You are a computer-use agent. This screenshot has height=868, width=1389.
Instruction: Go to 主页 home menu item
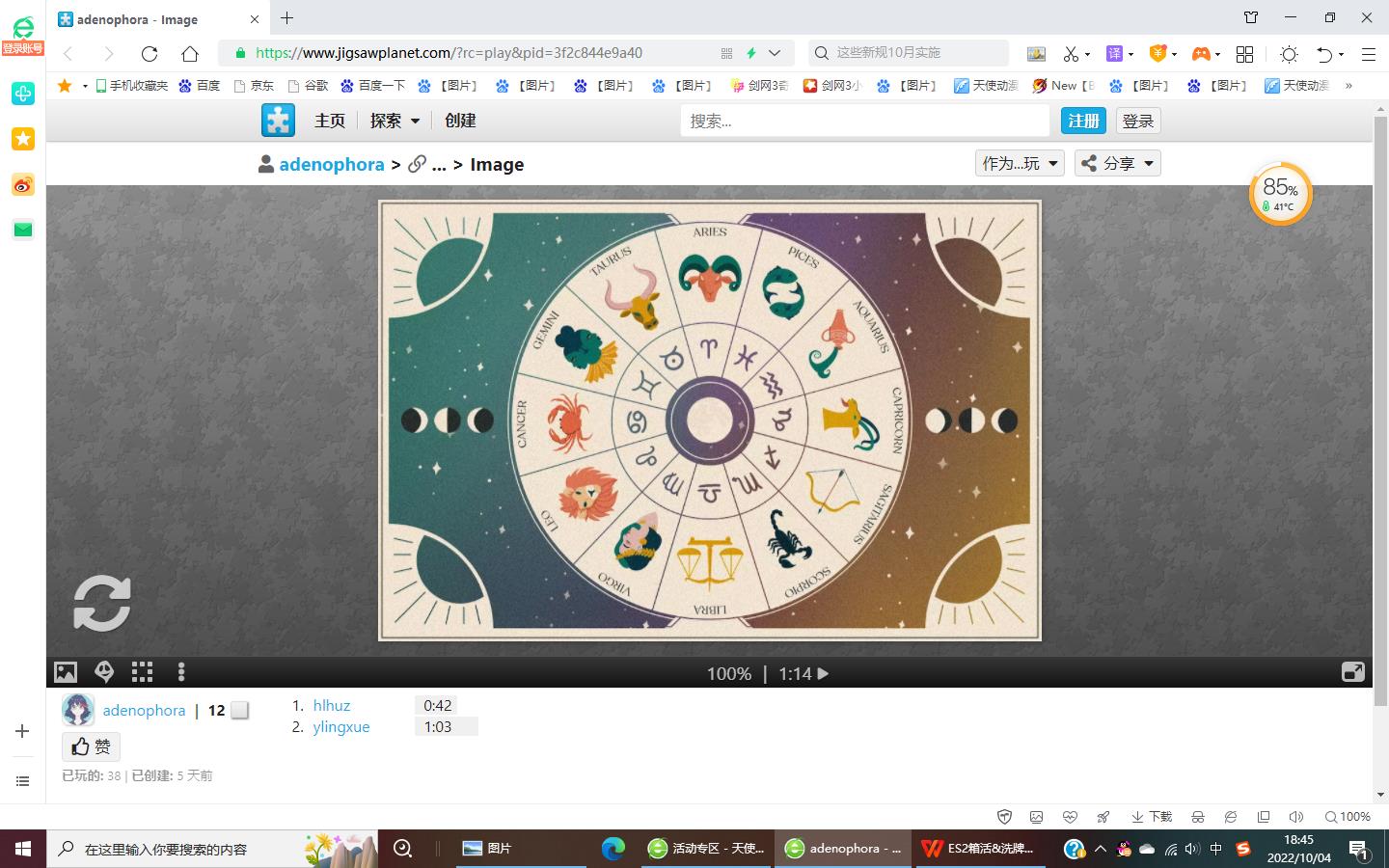click(329, 121)
